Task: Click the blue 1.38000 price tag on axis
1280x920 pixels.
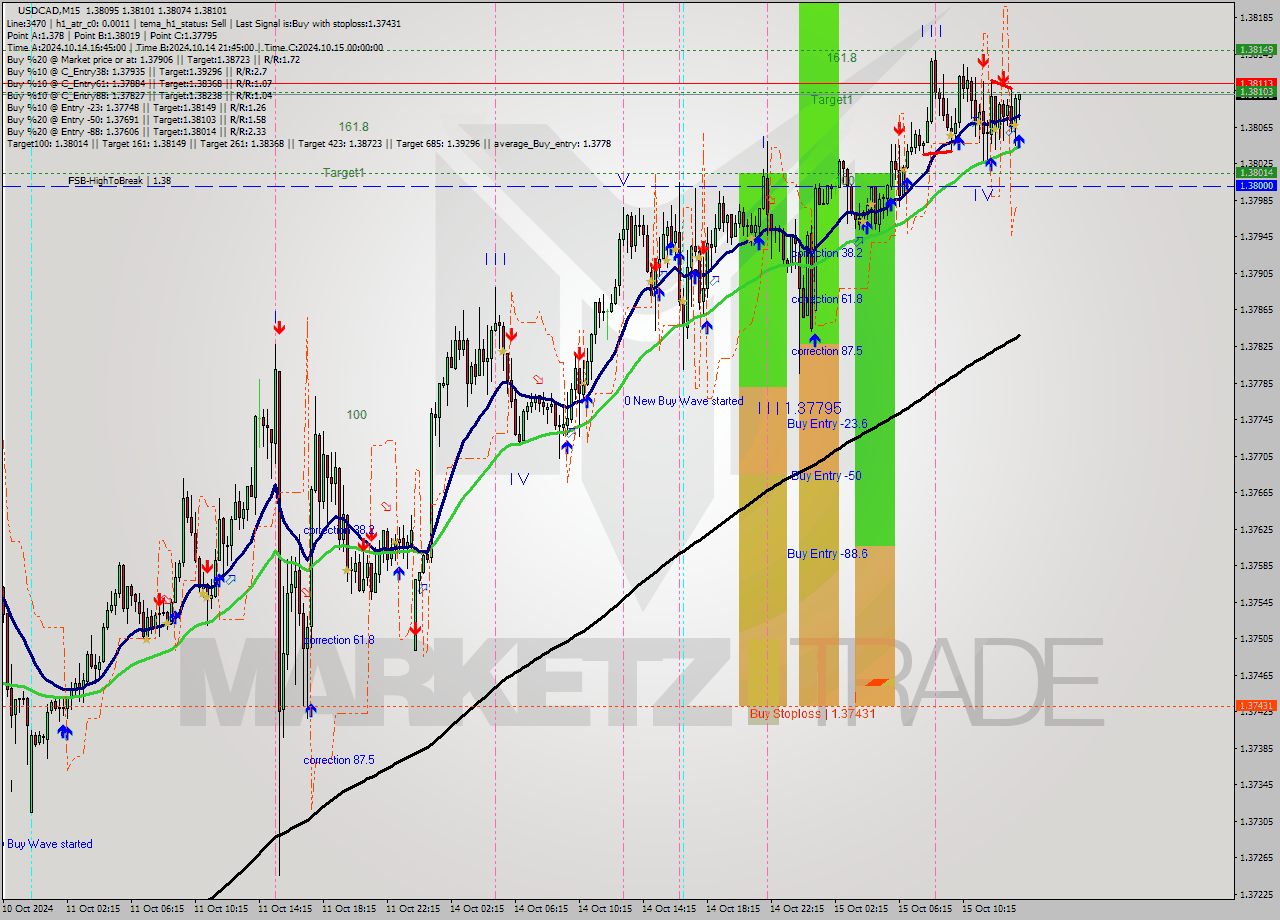Action: [x=1255, y=186]
